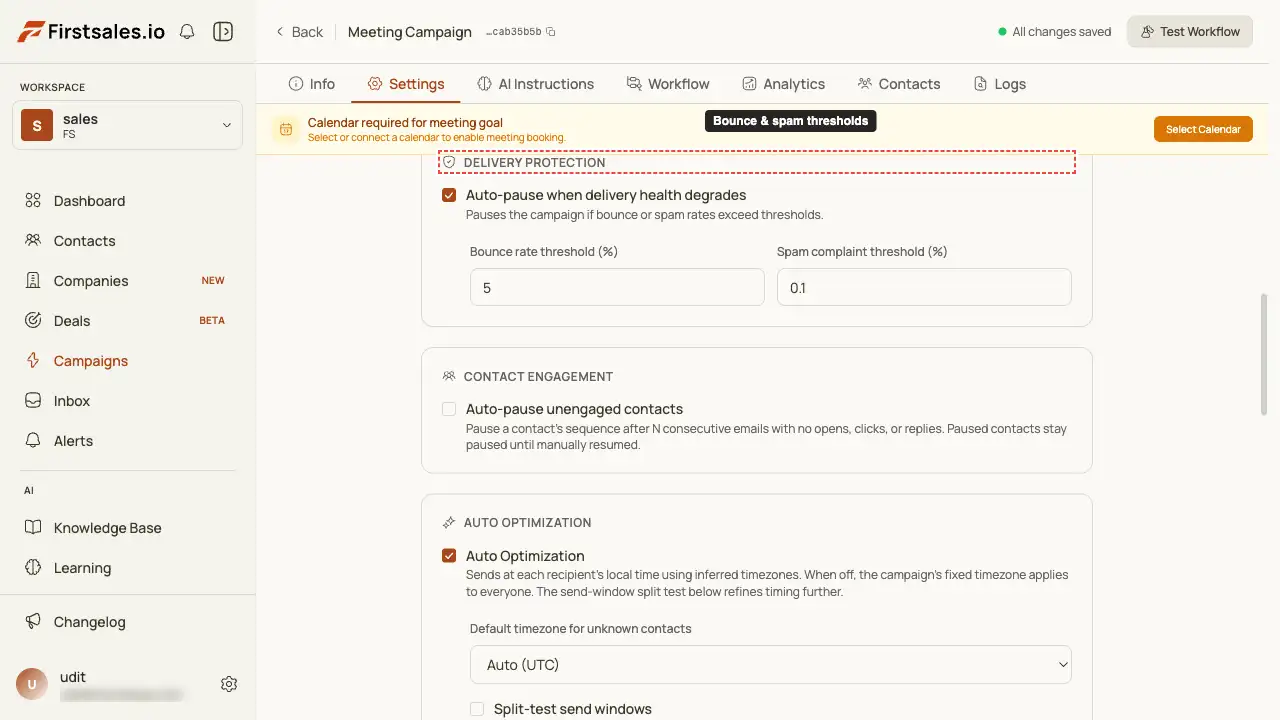
Task: Copy the campaign ID with the copy icon
Action: [551, 32]
